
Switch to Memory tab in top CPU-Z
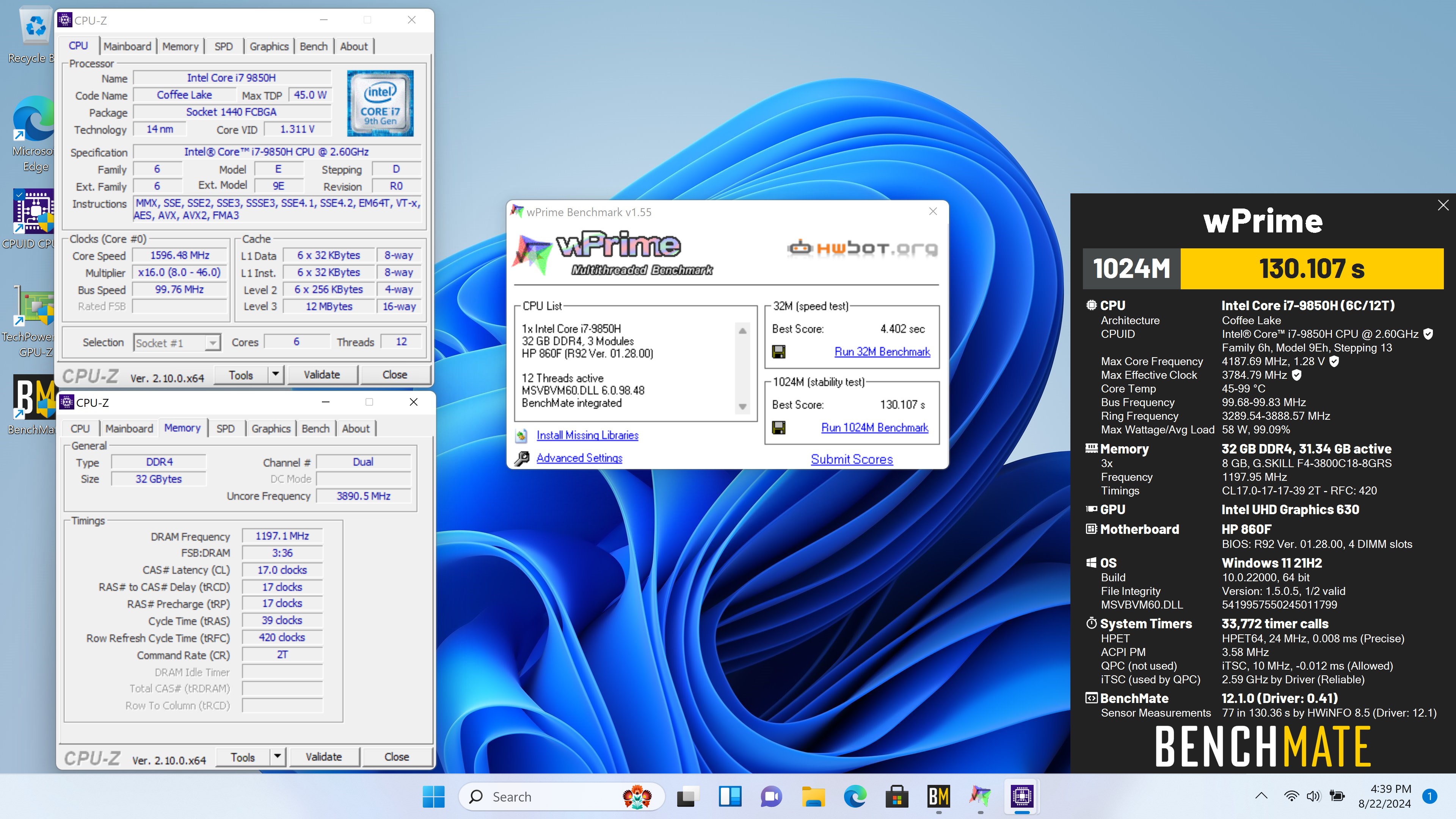[x=180, y=46]
